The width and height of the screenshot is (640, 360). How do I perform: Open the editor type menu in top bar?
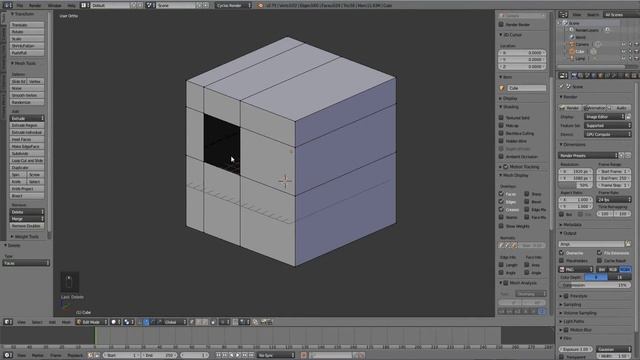(8, 5)
